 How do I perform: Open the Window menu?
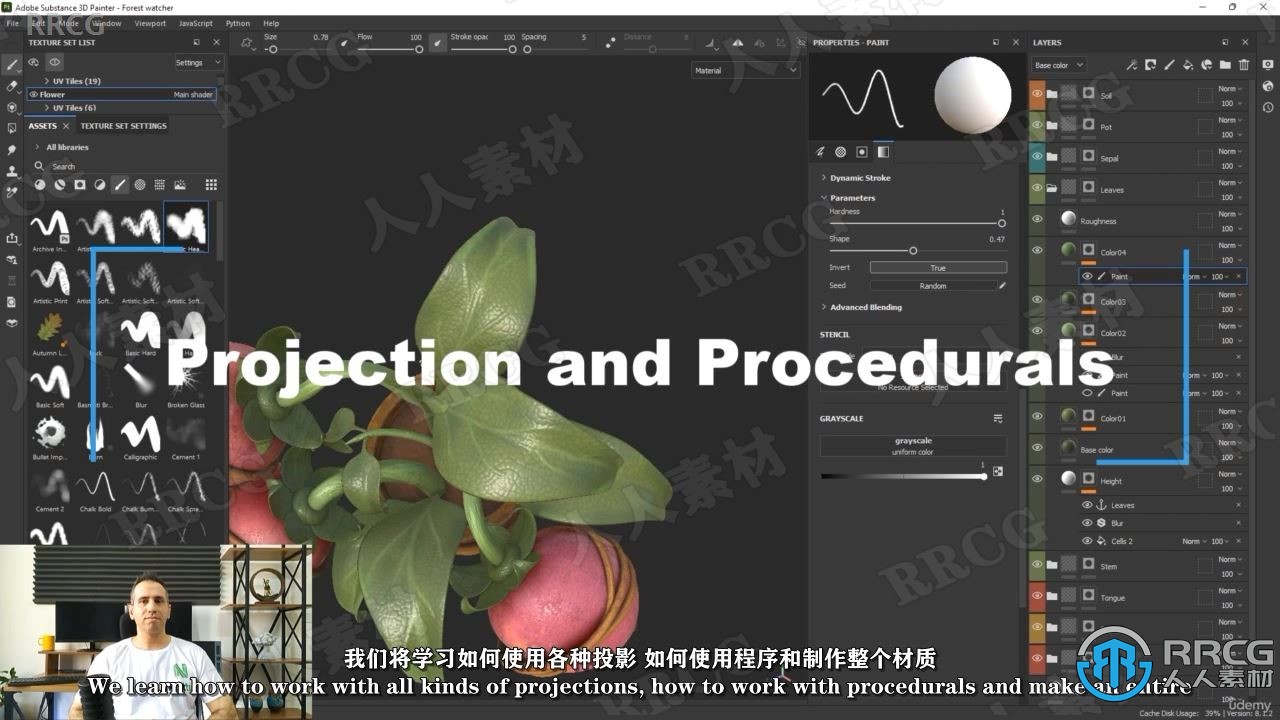pos(106,23)
